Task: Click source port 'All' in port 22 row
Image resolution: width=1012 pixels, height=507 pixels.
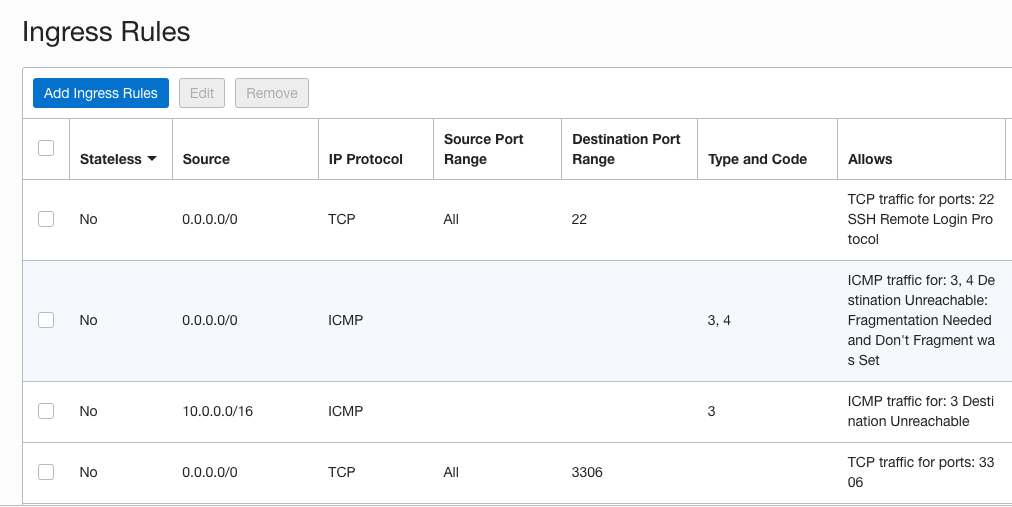Action: 451,219
